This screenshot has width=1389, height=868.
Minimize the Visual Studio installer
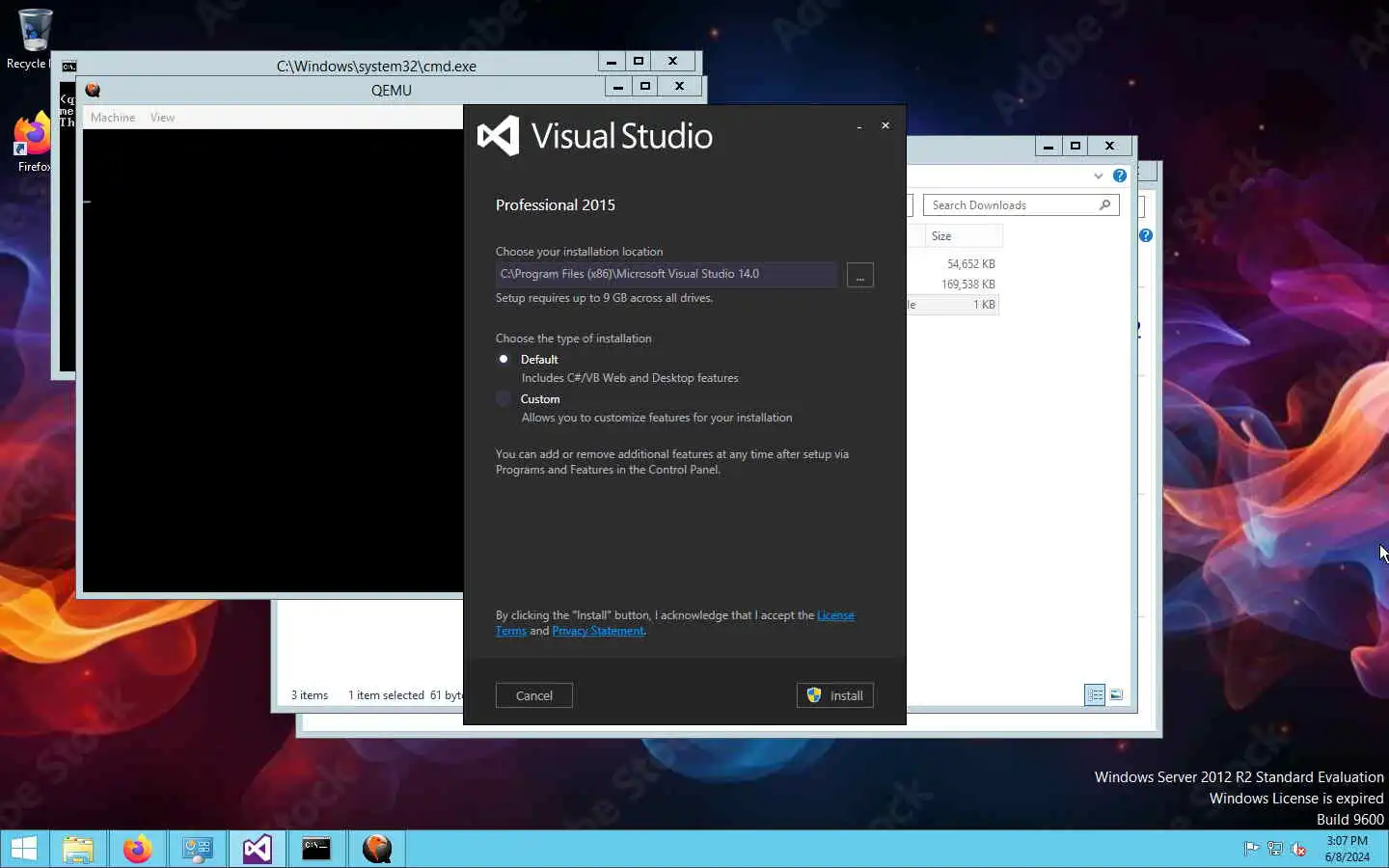858,126
